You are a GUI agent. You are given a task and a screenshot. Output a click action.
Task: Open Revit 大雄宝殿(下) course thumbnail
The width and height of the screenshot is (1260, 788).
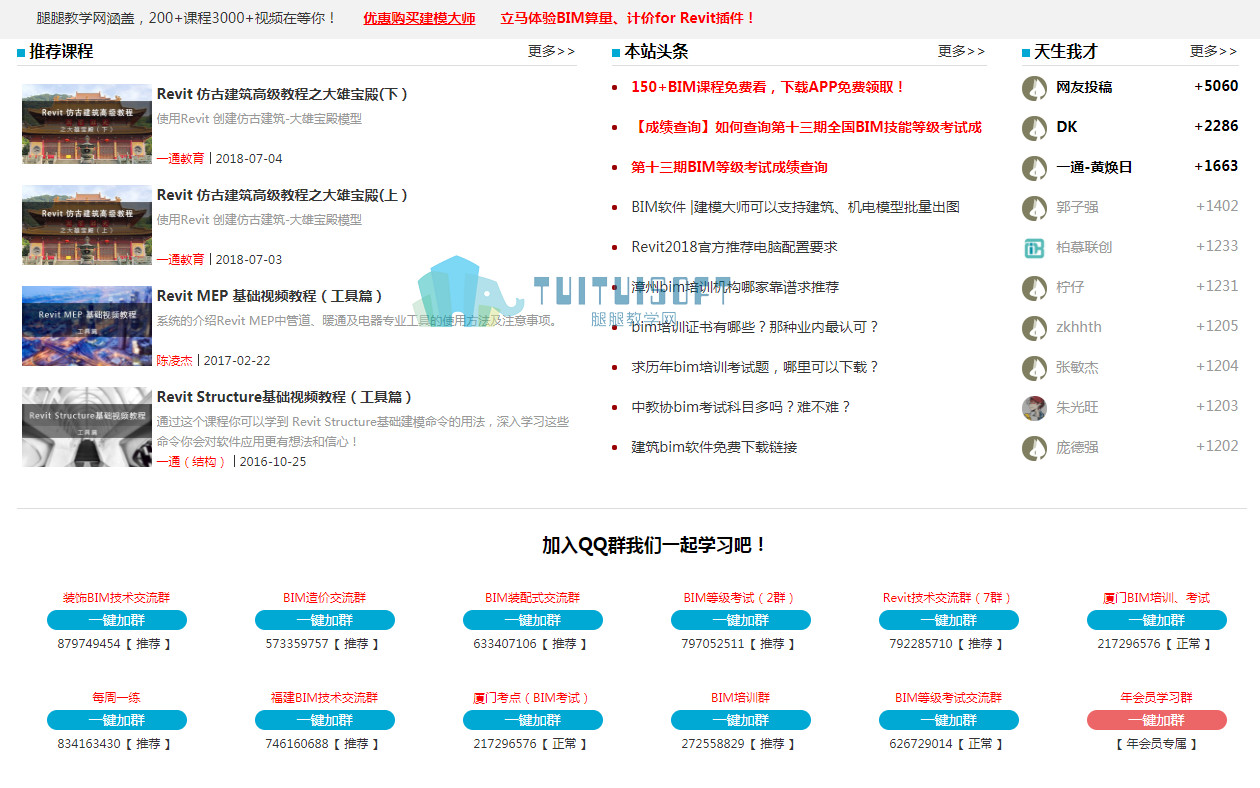(87, 124)
